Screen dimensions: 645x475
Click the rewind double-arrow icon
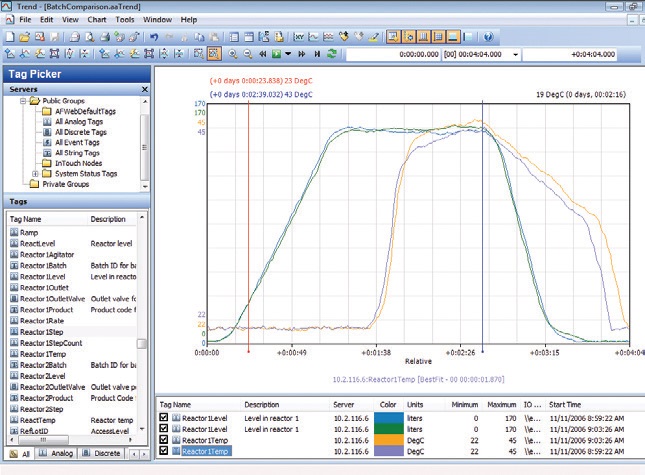pos(262,53)
